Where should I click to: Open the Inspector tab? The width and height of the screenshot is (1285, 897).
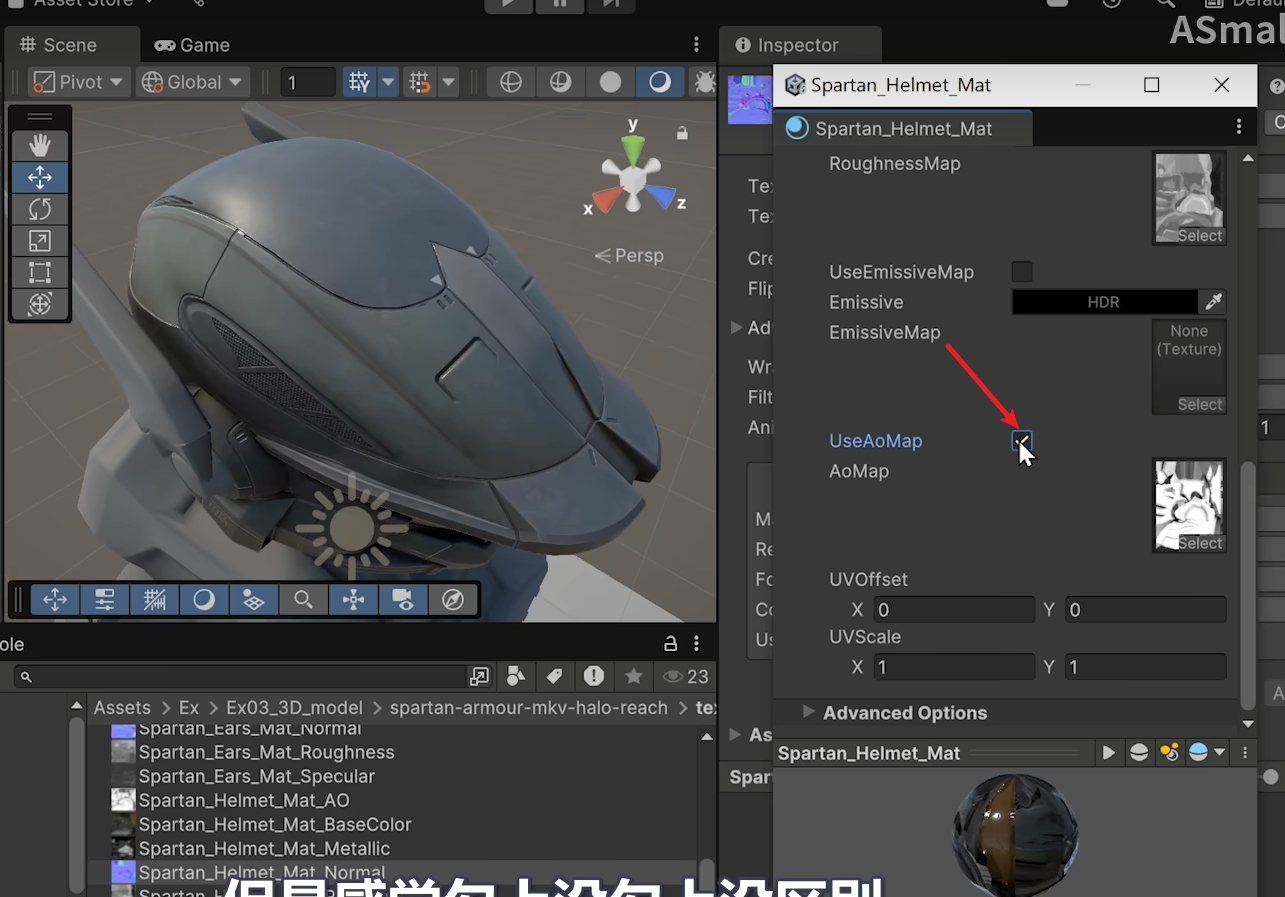787,45
